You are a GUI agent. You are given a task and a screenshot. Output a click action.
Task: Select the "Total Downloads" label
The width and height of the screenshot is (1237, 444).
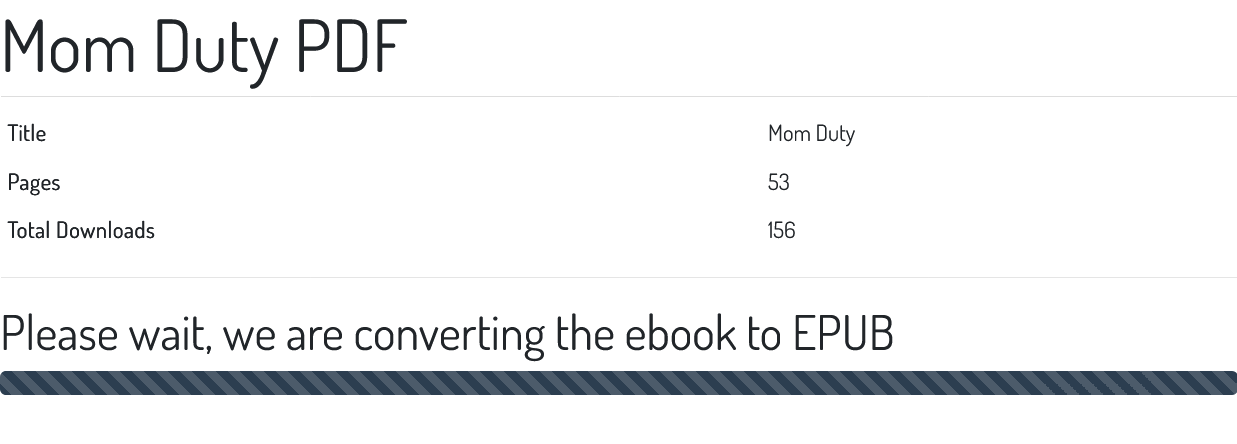(x=81, y=230)
